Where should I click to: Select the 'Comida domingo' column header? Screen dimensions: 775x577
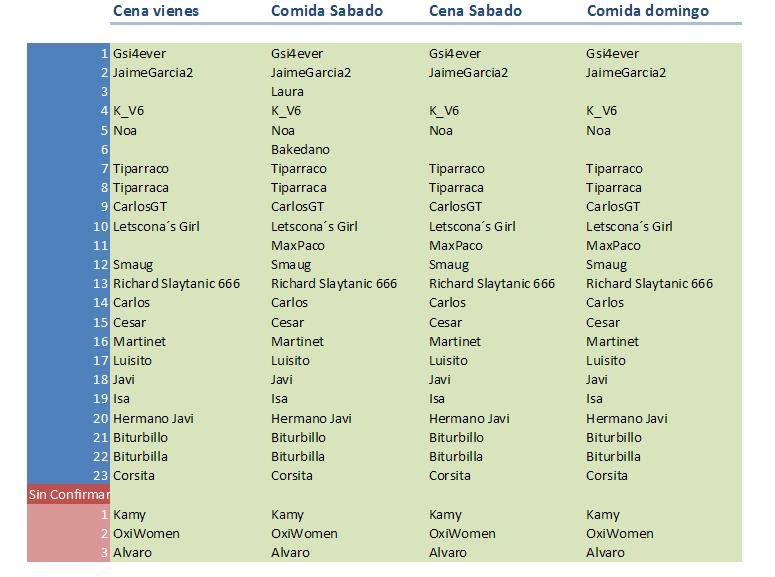coord(648,11)
